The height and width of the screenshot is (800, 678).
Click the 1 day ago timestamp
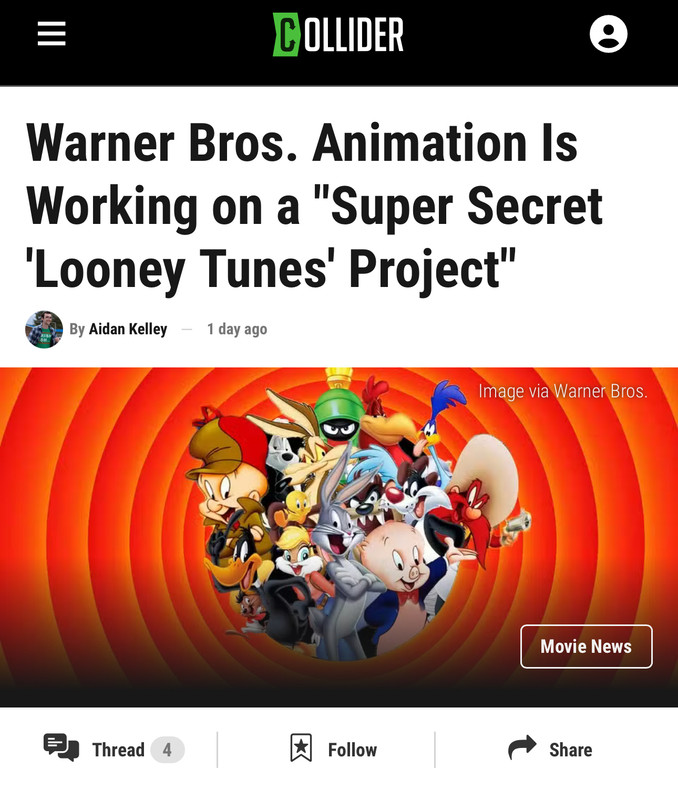237,329
